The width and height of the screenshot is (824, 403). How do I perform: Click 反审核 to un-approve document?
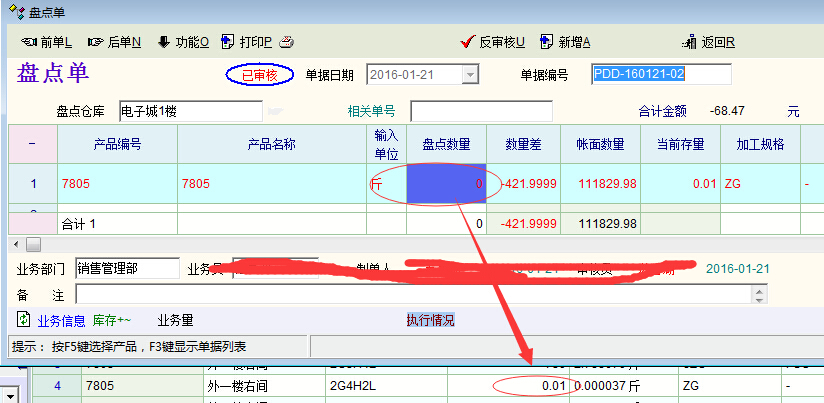[x=493, y=42]
